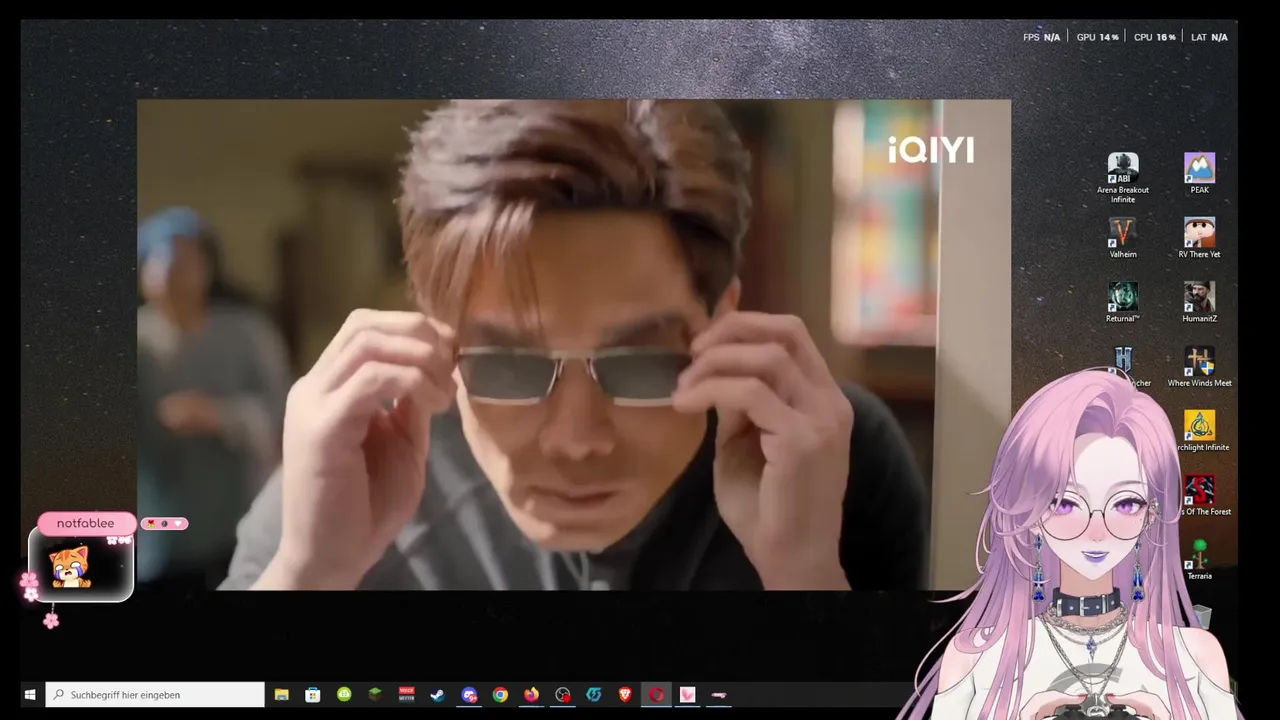Click the Returnal desktop shortcut
Image resolution: width=1280 pixels, height=720 pixels.
(1122, 302)
